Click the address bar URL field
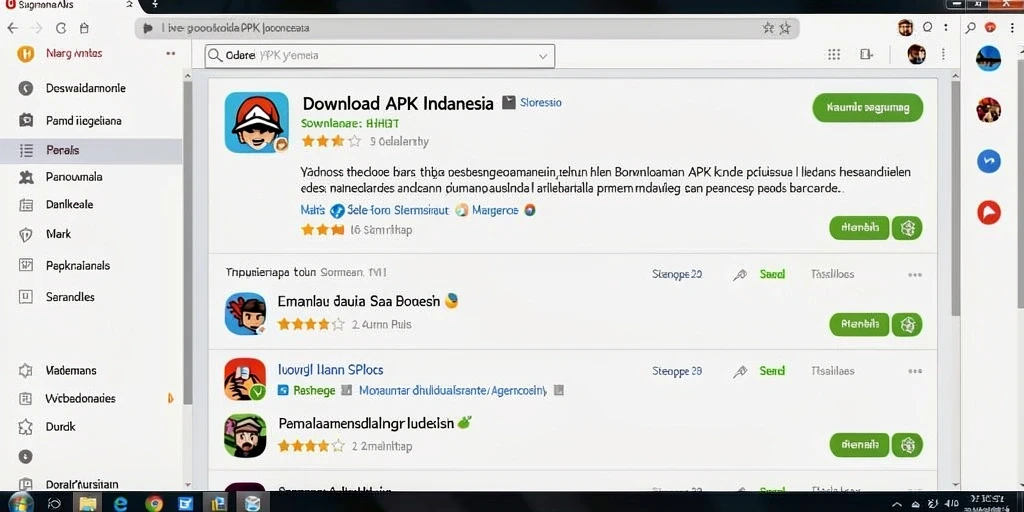This screenshot has width=1024, height=512. [x=467, y=28]
